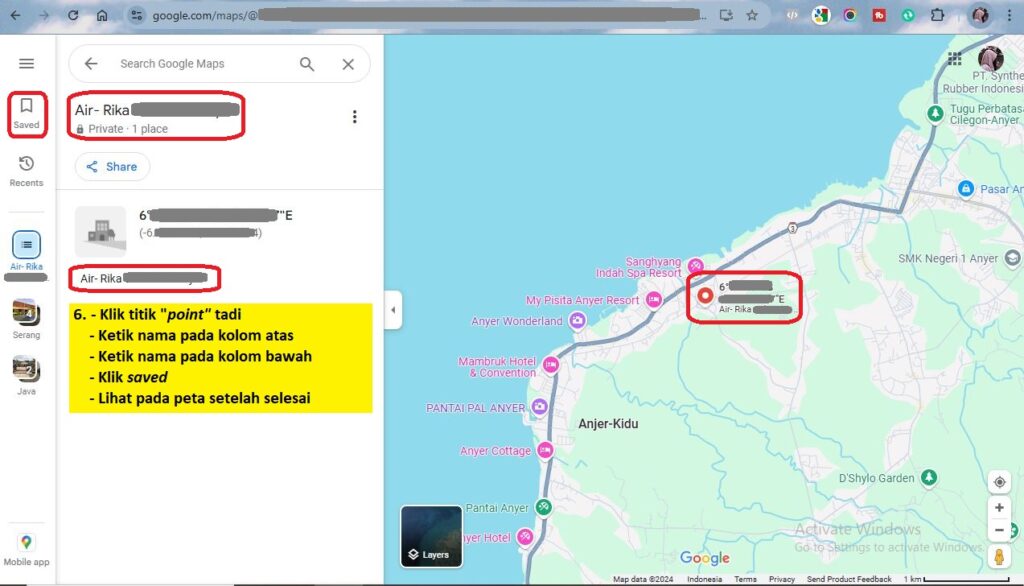This screenshot has height=586, width=1024.
Task: Bookmark this page with the star icon
Action: (752, 15)
